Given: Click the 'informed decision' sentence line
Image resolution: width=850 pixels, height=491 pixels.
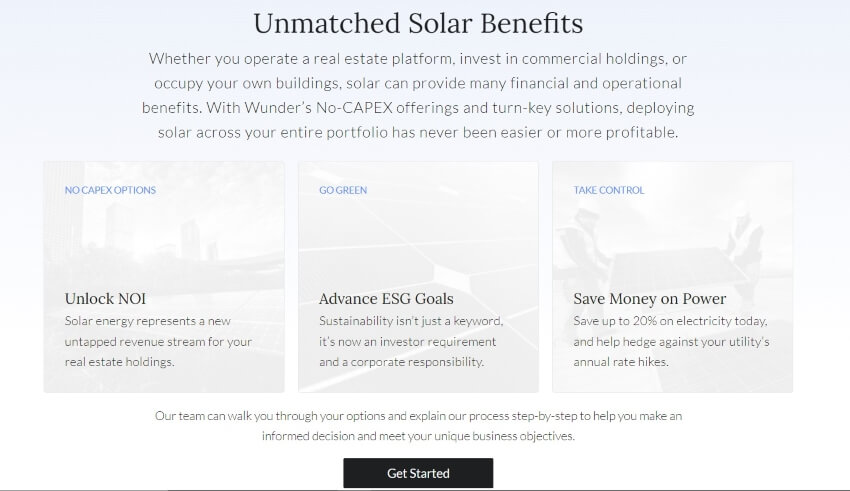Looking at the screenshot, I should point(418,436).
